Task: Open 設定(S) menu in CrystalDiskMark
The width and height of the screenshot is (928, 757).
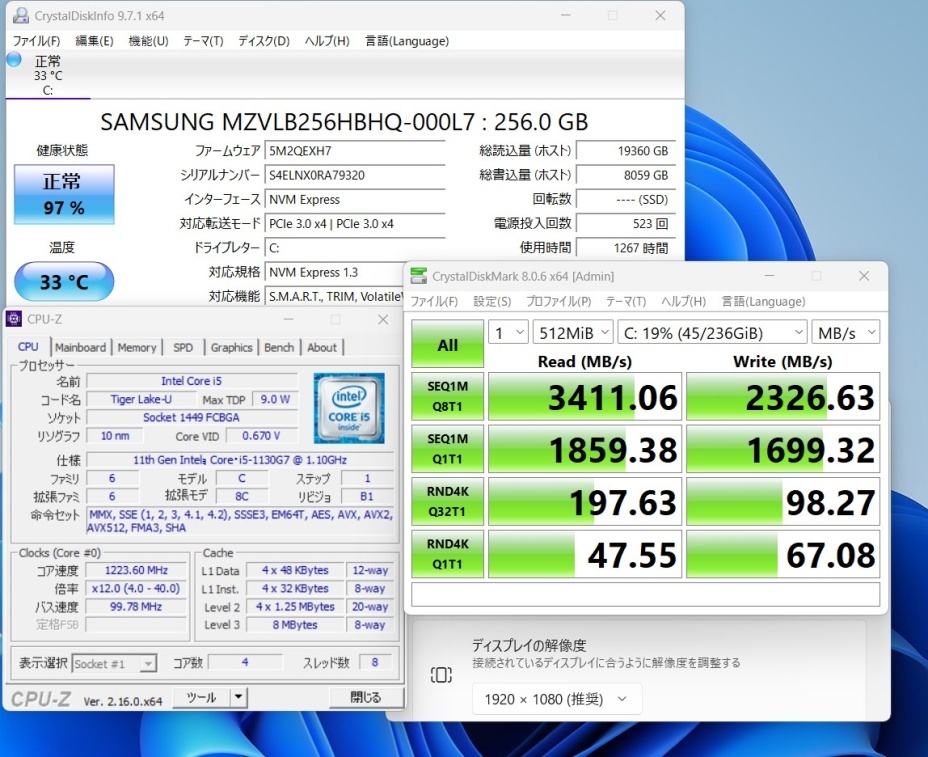Action: tap(492, 301)
